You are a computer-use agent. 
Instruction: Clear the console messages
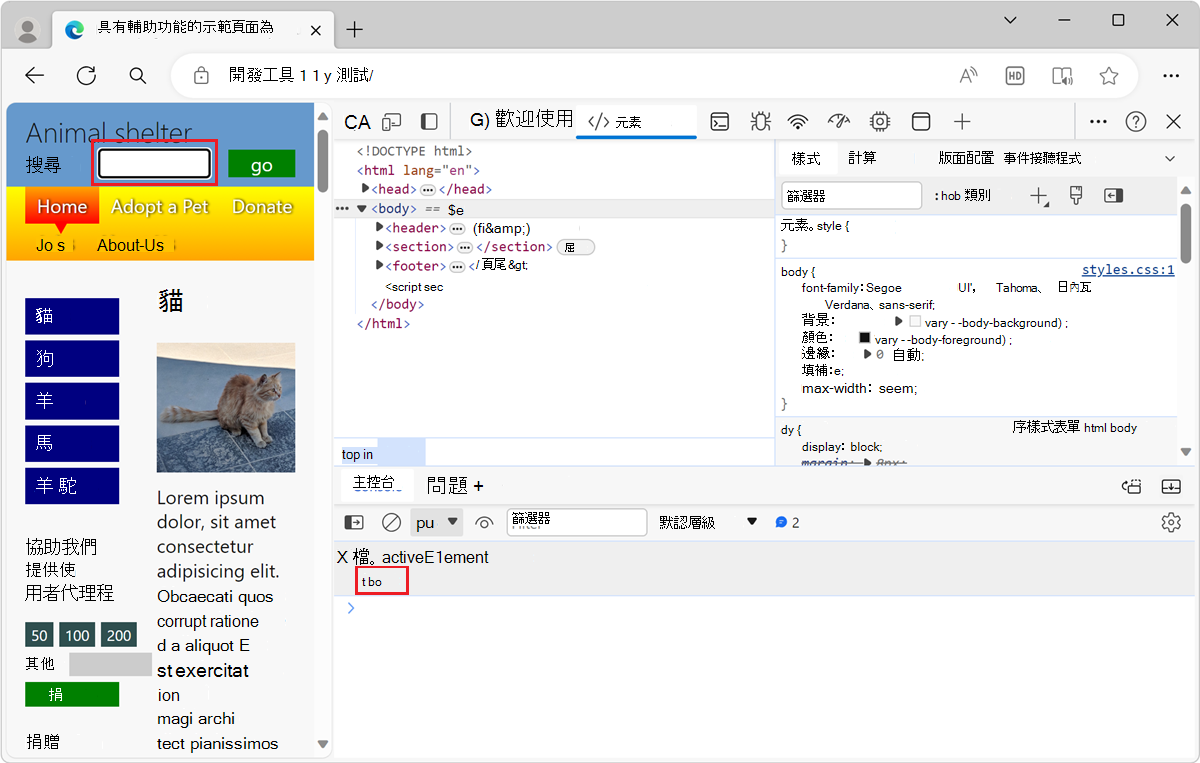pos(391,521)
